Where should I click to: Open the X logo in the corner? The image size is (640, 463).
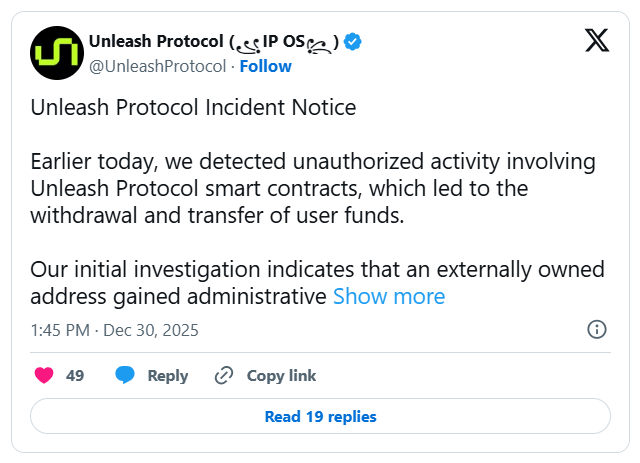[x=596, y=41]
